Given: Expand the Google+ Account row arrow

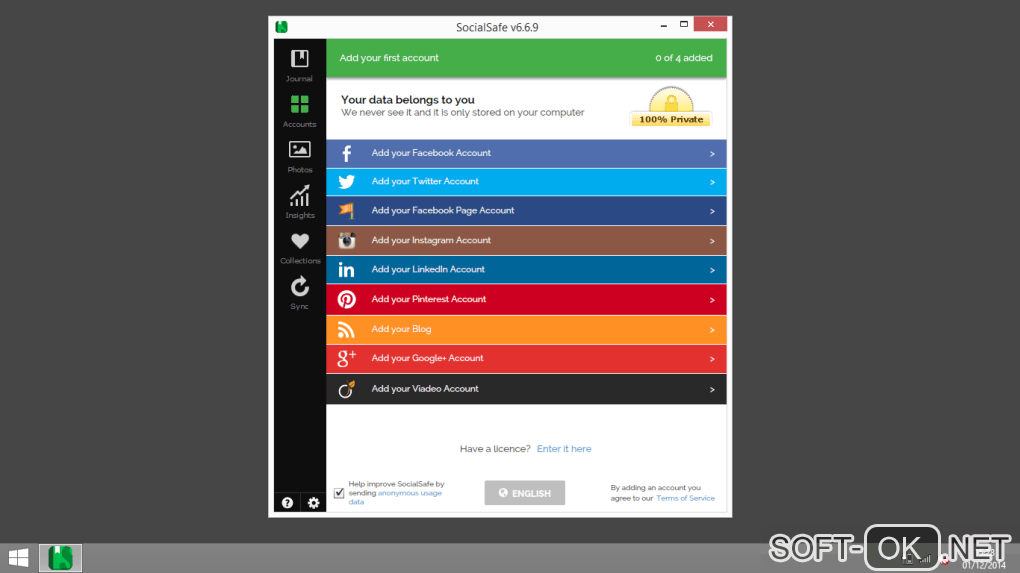Looking at the screenshot, I should [712, 359].
